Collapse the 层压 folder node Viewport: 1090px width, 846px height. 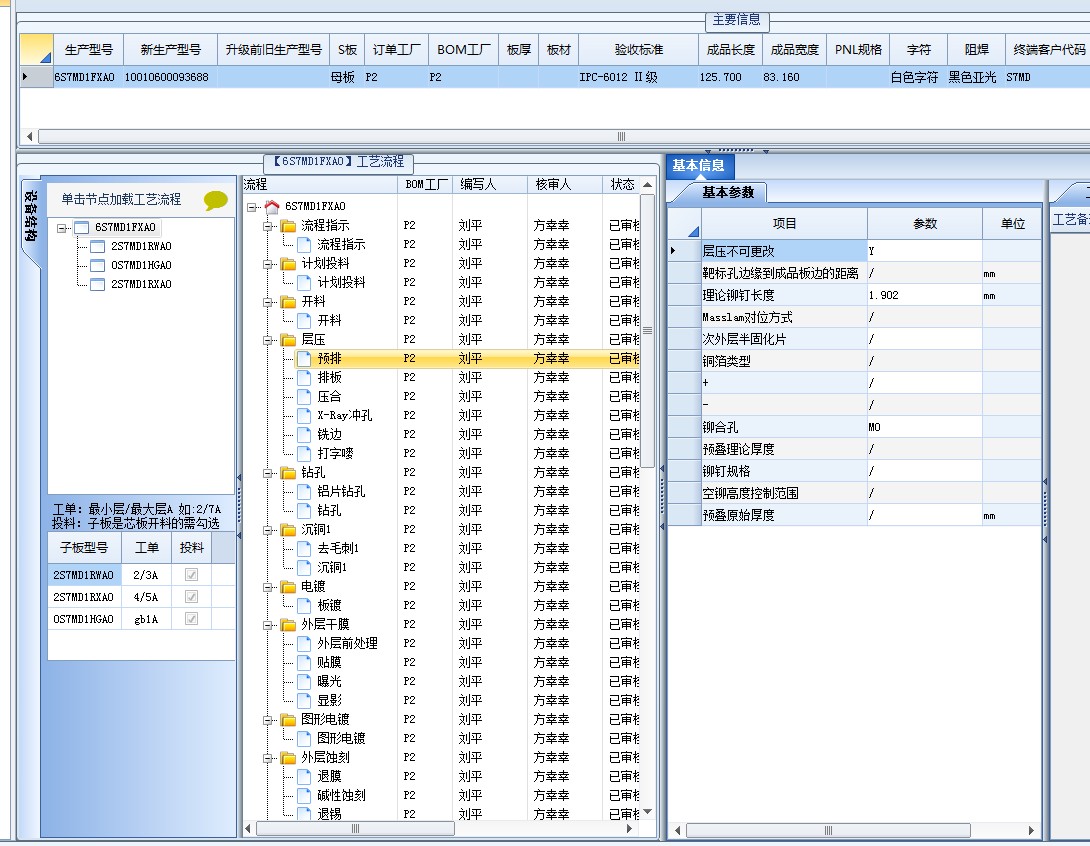coord(268,340)
